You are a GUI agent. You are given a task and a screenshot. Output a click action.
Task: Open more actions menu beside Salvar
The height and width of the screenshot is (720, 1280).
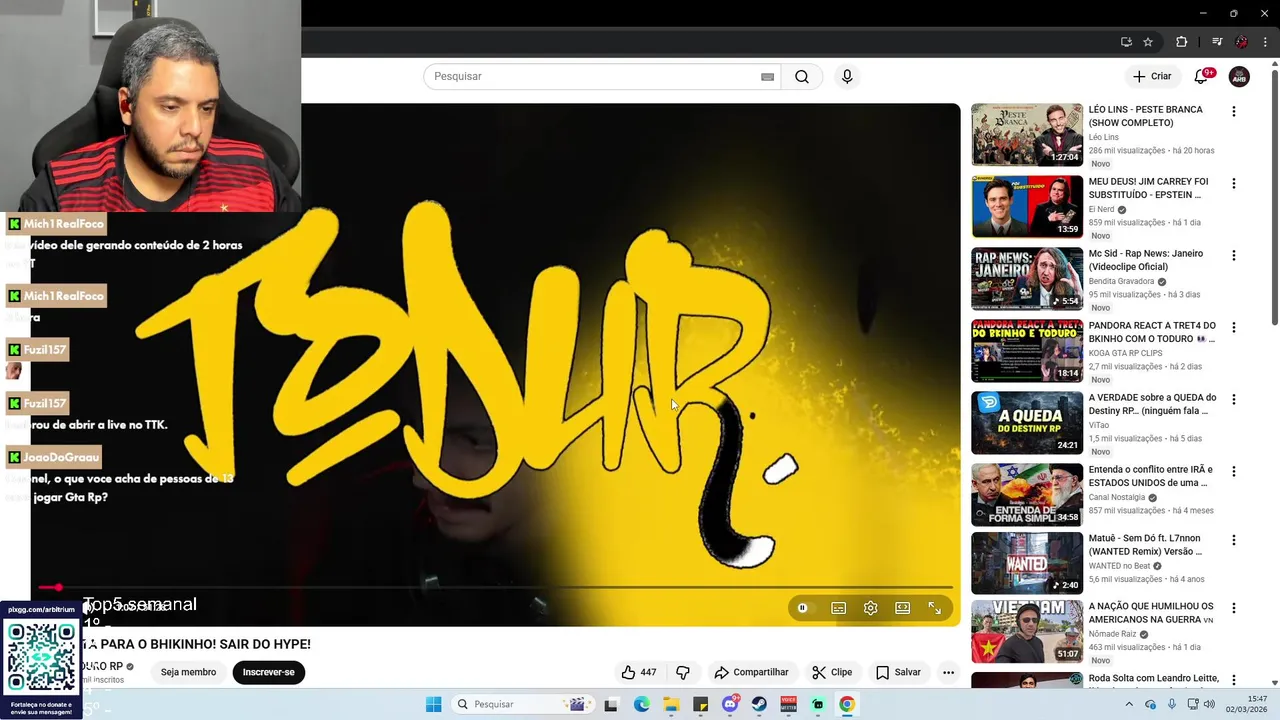point(948,672)
